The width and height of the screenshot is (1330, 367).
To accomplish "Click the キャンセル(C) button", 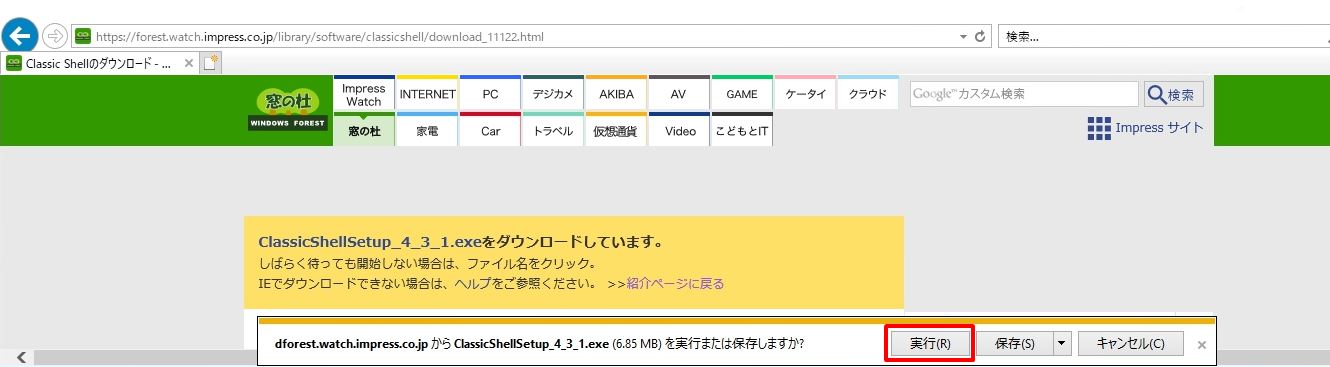I will 1131,343.
